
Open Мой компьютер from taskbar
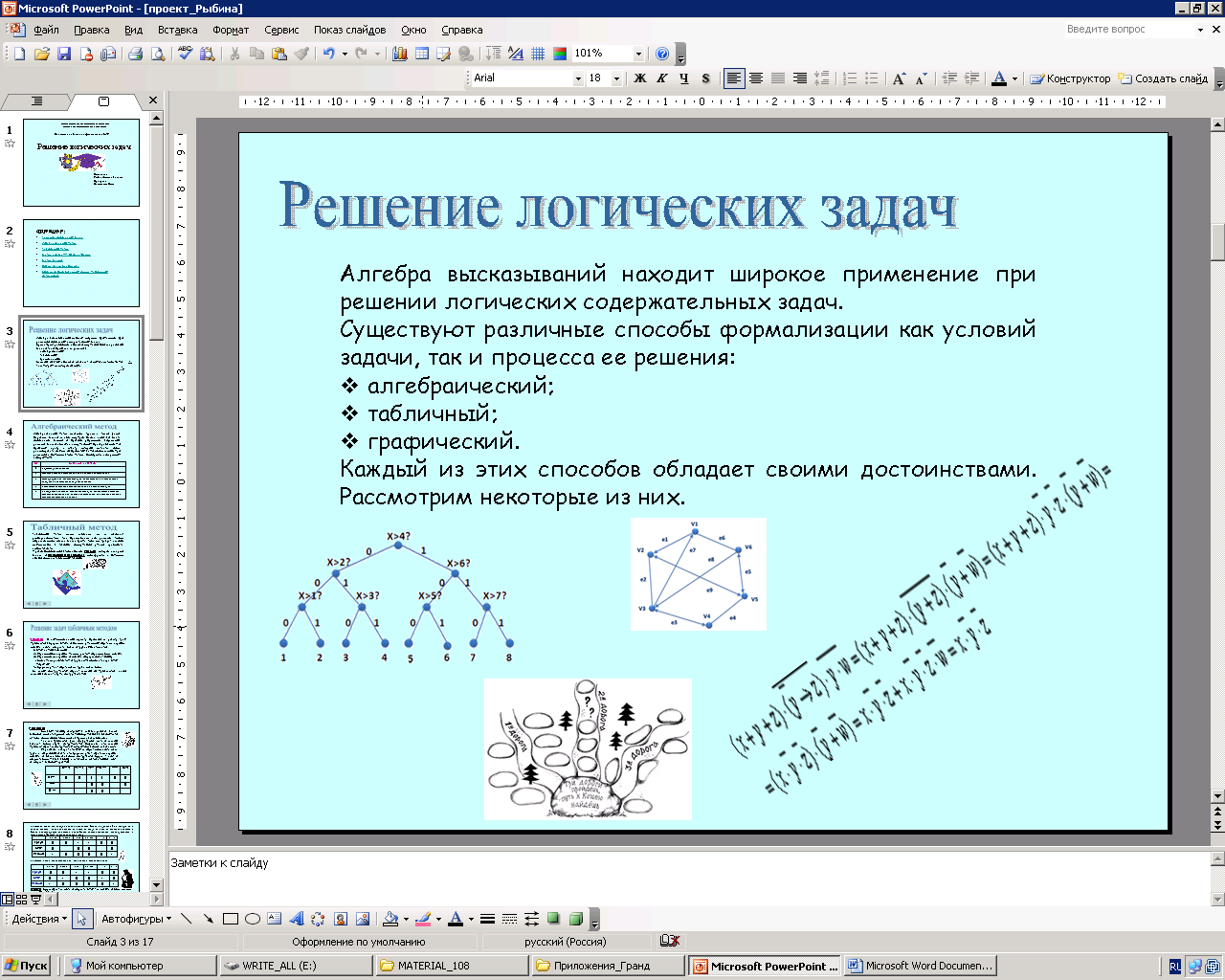141,966
